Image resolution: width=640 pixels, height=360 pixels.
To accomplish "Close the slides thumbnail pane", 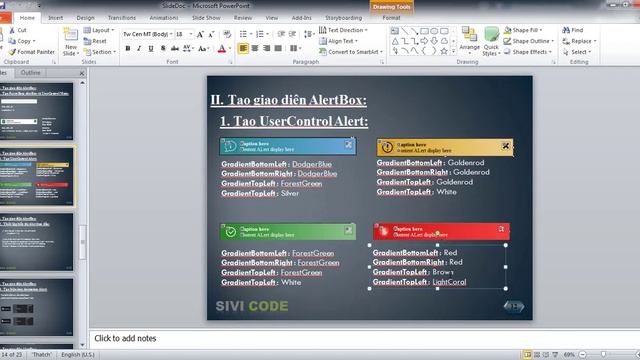I will pos(82,73).
